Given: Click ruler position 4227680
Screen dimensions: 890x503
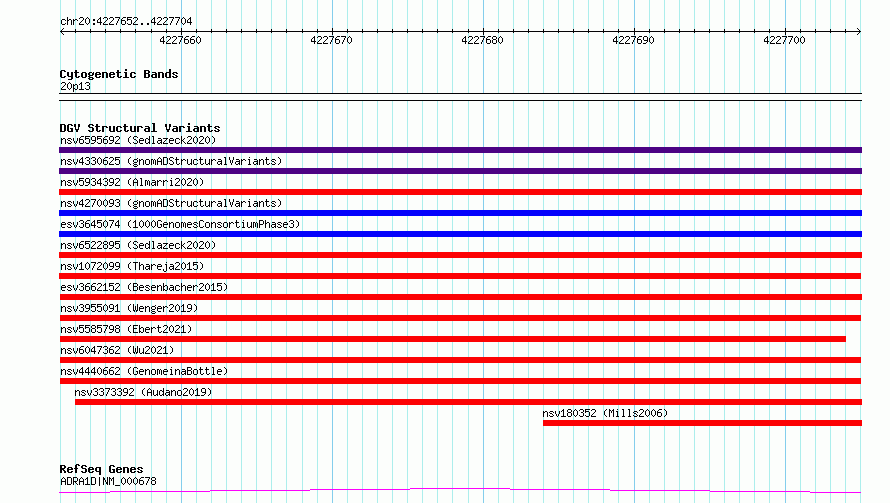Looking at the screenshot, I should point(482,40).
